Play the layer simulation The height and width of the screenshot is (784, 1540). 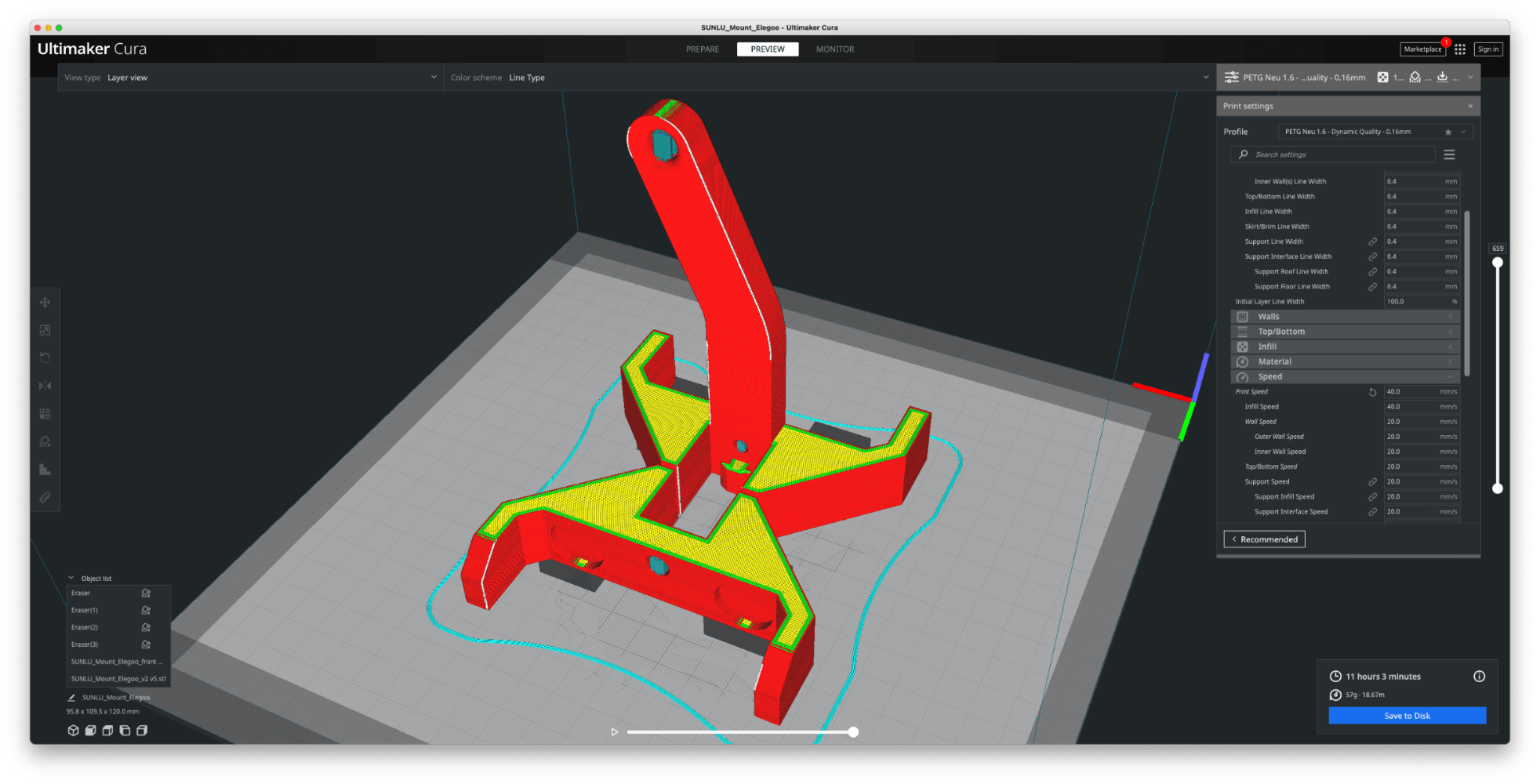point(615,732)
